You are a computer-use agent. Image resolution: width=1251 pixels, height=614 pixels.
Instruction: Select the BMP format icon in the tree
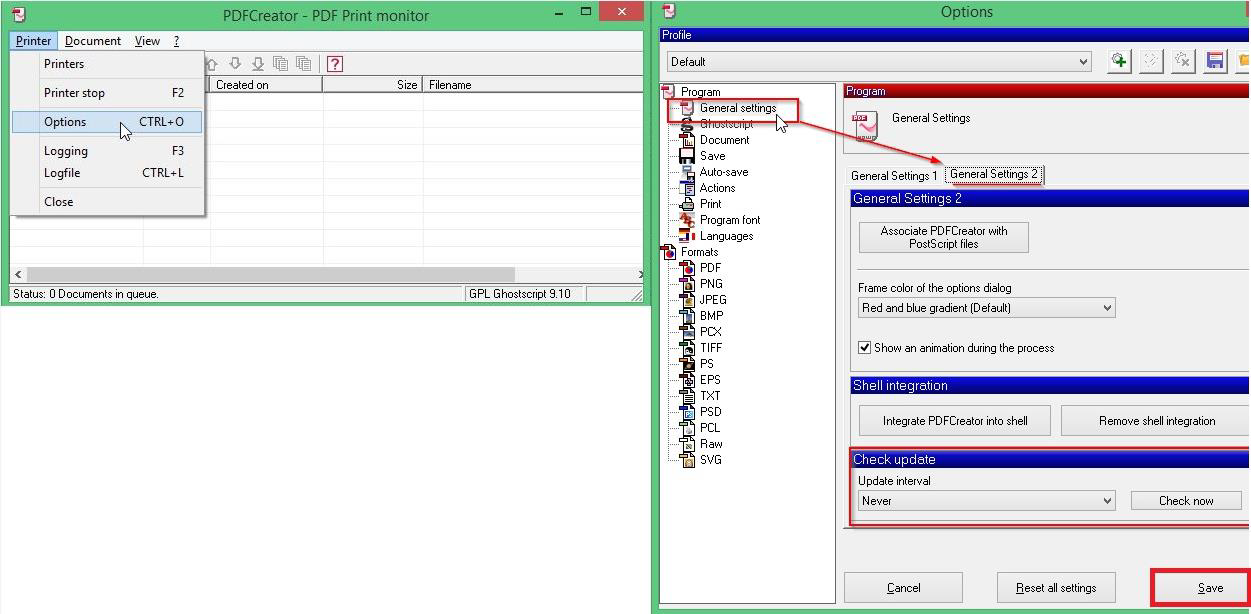coord(687,316)
